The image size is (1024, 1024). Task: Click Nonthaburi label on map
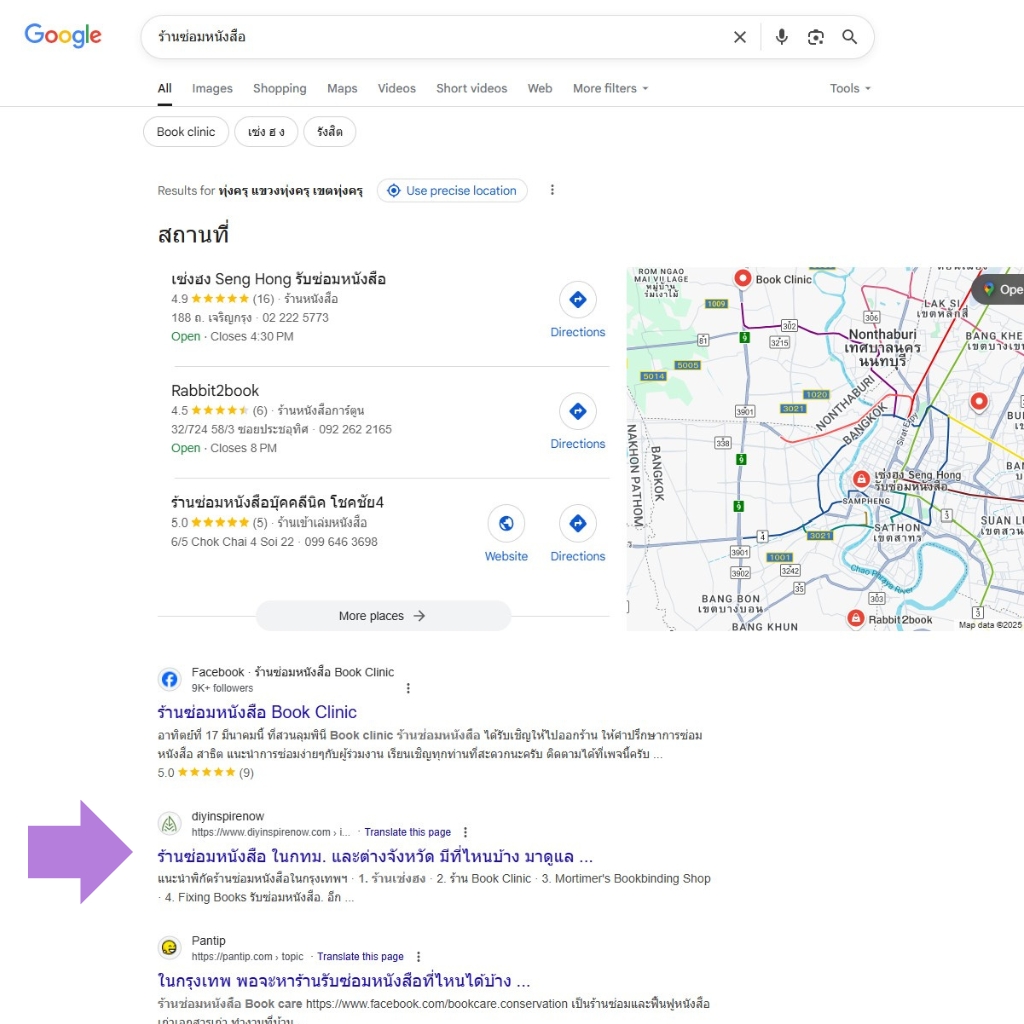pyautogui.click(x=882, y=334)
